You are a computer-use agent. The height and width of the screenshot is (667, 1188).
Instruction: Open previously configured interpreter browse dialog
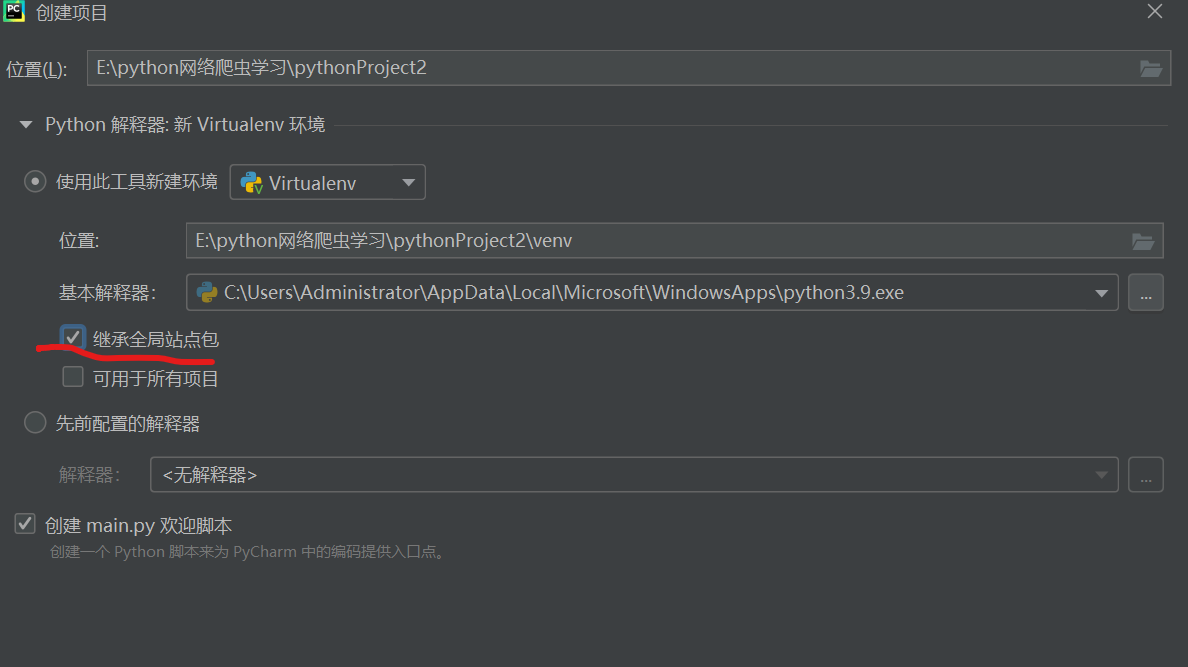pos(1146,475)
